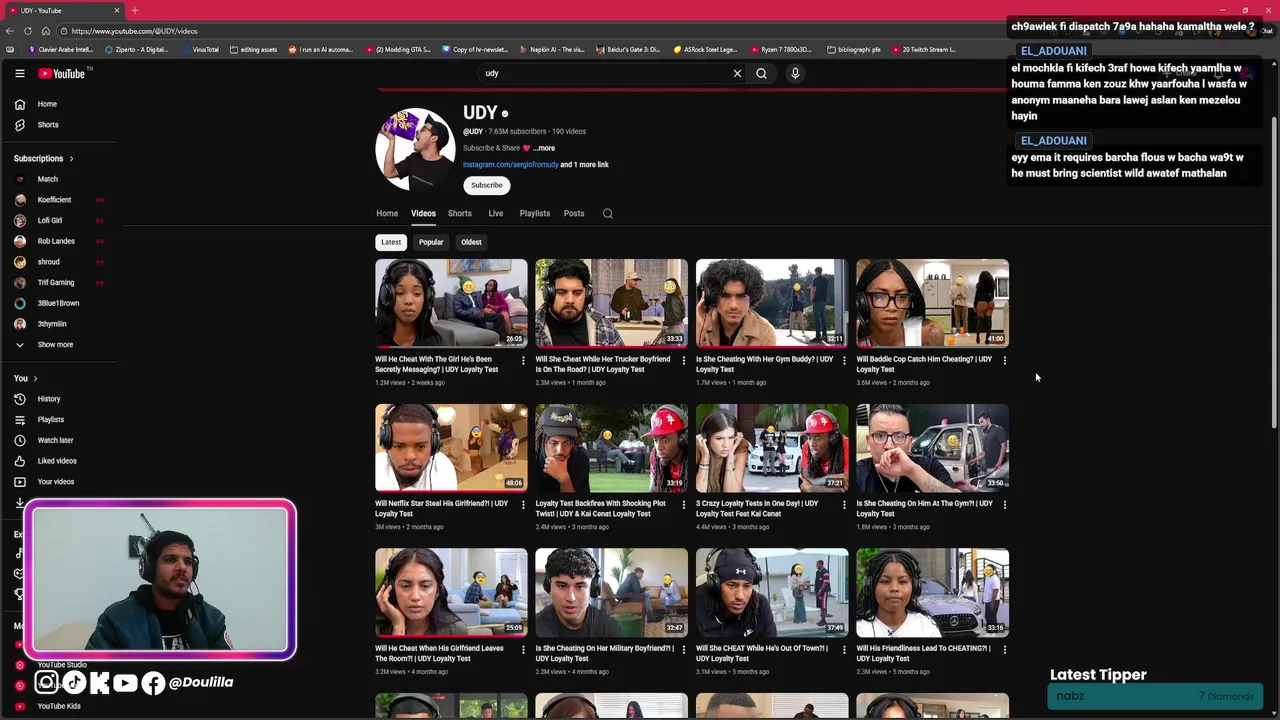Select the Popular sort chip
The height and width of the screenshot is (720, 1280).
(431, 242)
